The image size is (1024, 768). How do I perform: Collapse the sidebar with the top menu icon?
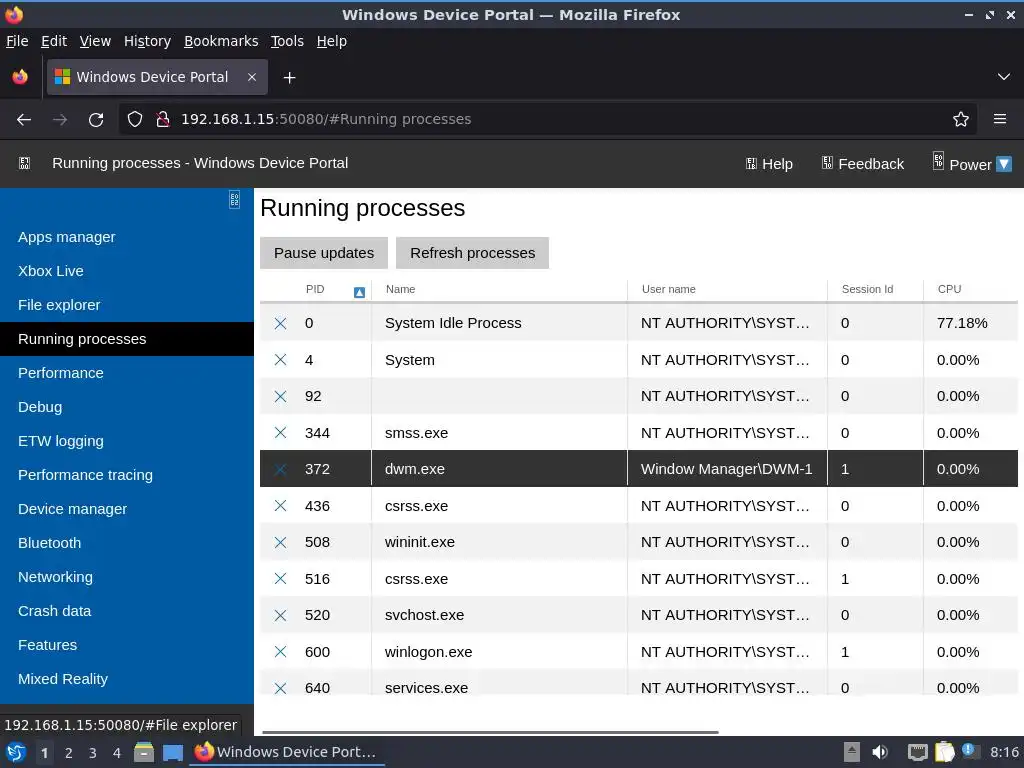point(234,199)
